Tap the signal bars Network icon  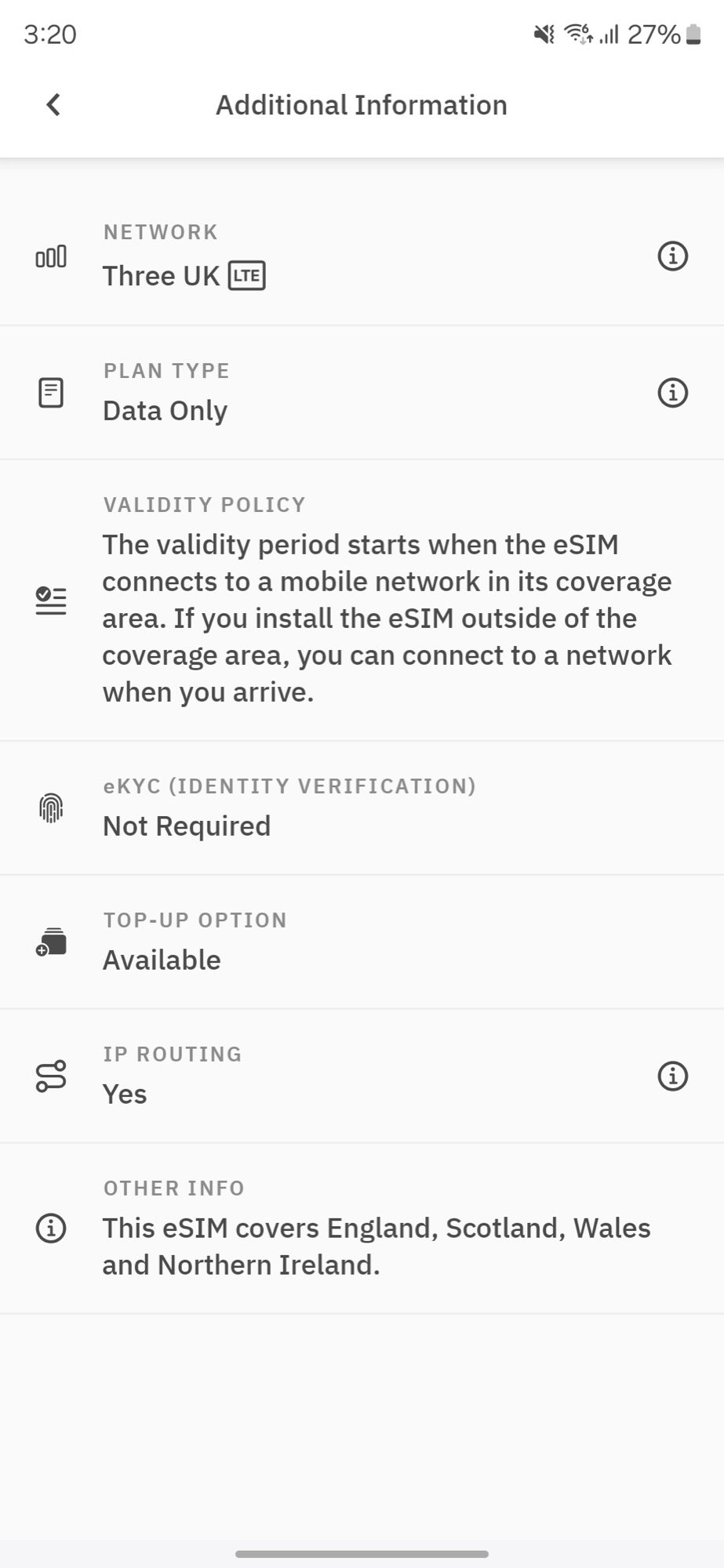[x=51, y=256]
